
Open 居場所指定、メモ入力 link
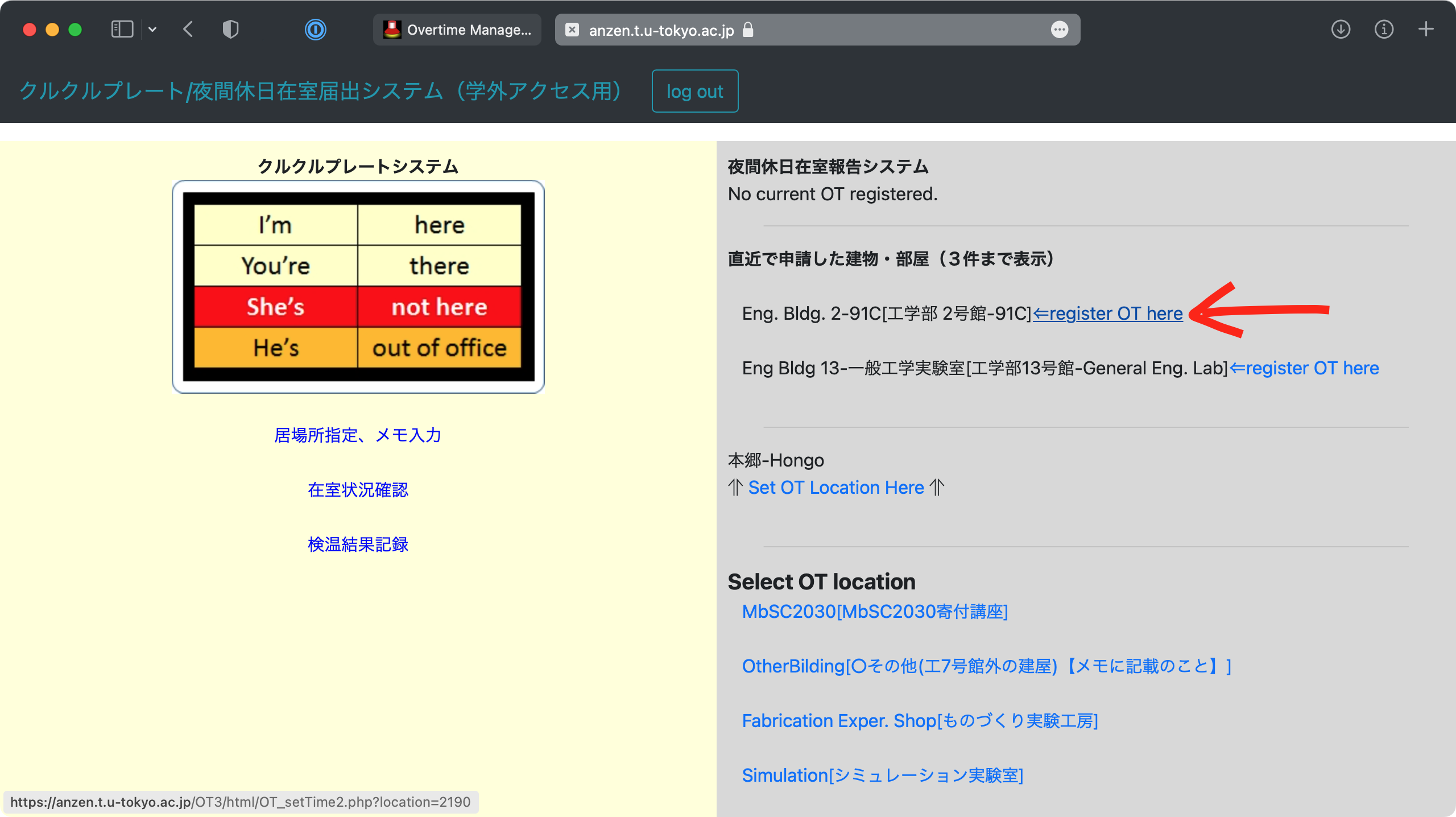(358, 435)
